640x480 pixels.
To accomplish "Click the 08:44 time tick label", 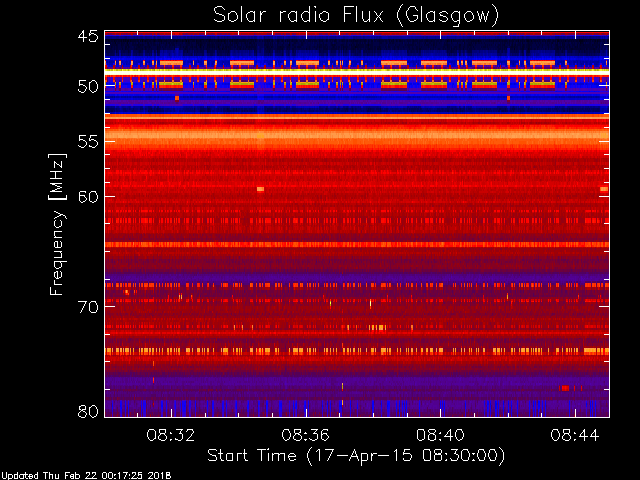I will [x=575, y=435].
